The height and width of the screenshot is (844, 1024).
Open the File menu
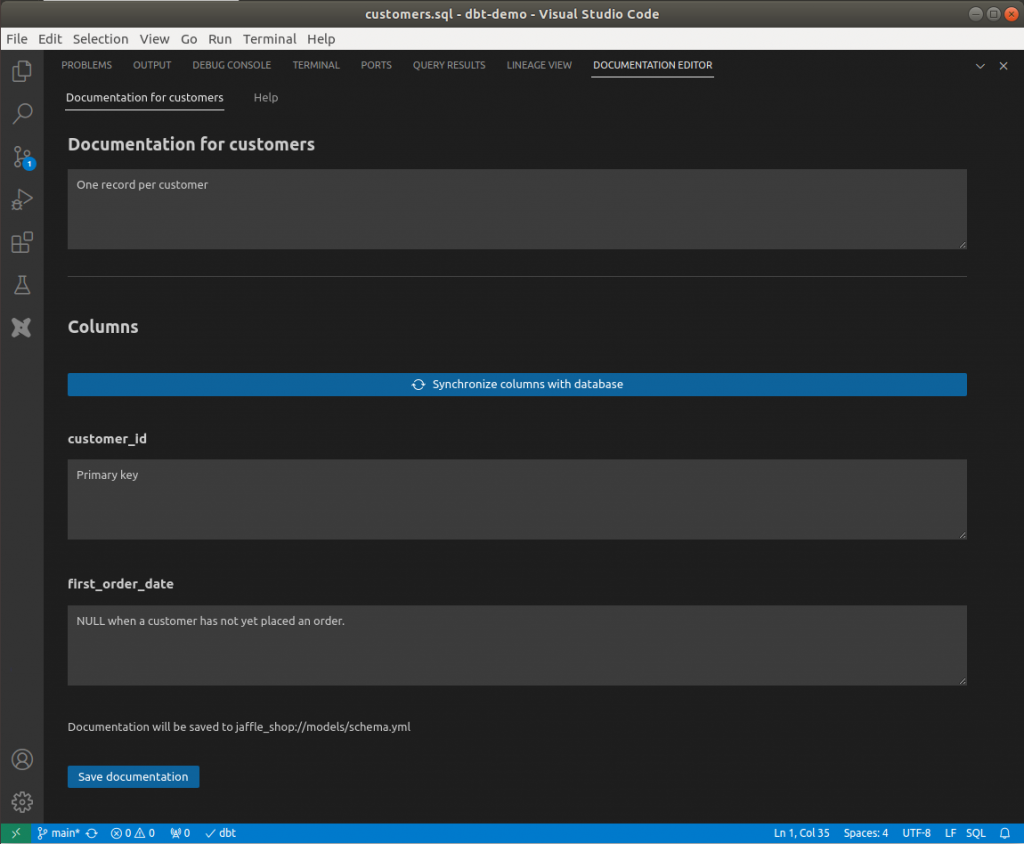point(17,39)
